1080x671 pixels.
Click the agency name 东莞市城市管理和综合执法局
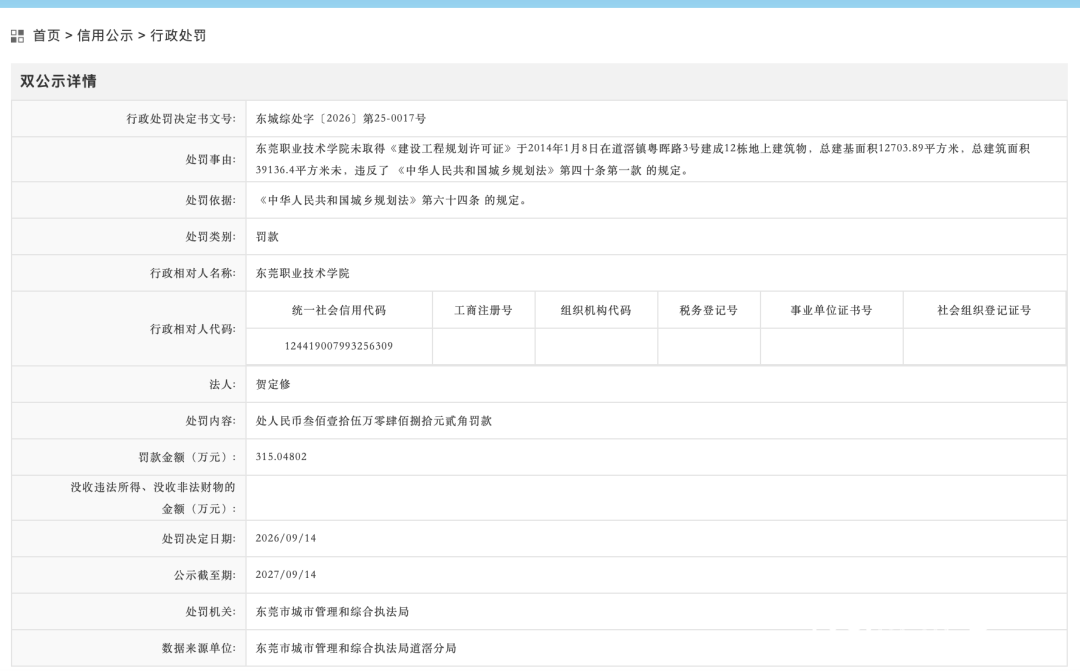[332, 612]
